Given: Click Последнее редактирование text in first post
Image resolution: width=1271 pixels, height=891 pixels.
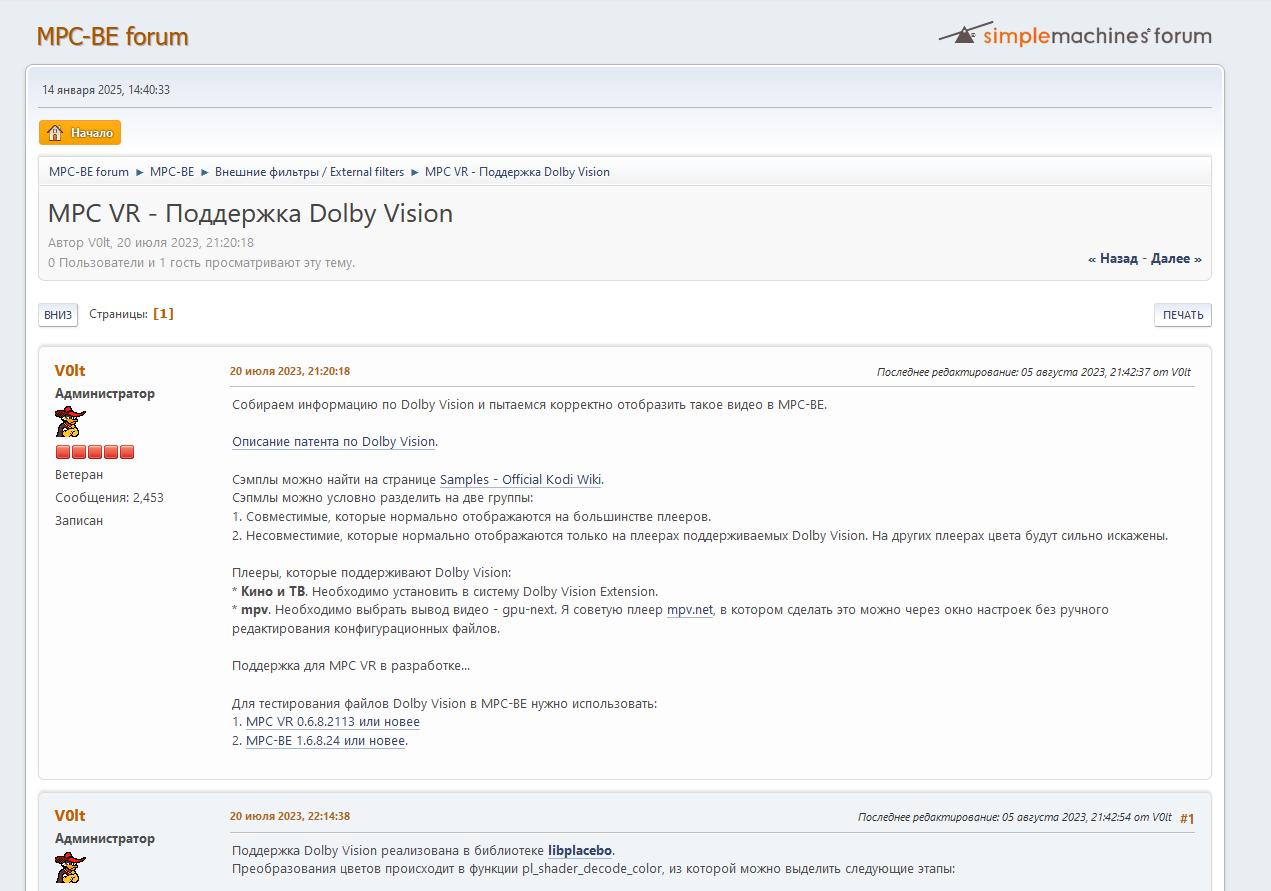Looking at the screenshot, I should click(x=1034, y=372).
